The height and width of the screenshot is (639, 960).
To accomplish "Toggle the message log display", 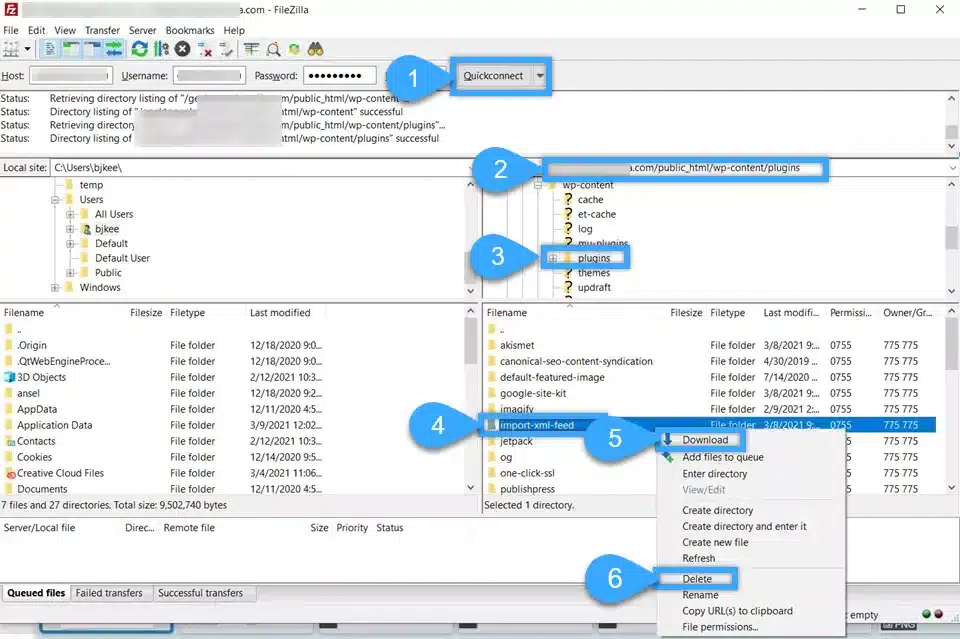I will [x=51, y=49].
